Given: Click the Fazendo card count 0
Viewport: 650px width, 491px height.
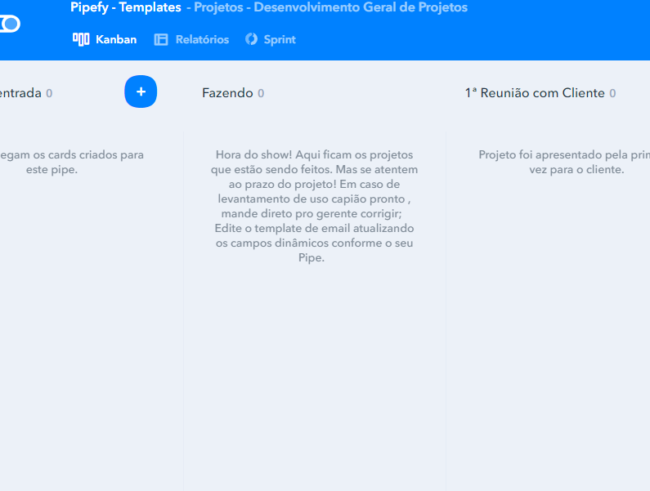Looking at the screenshot, I should click(x=261, y=93).
